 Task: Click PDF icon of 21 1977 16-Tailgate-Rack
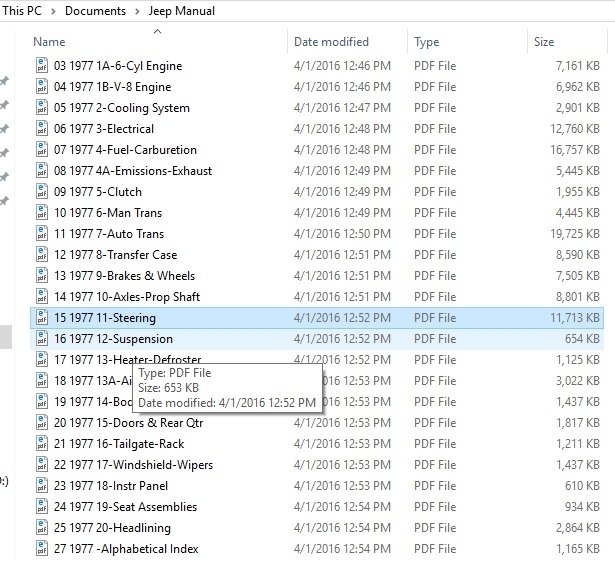42,443
